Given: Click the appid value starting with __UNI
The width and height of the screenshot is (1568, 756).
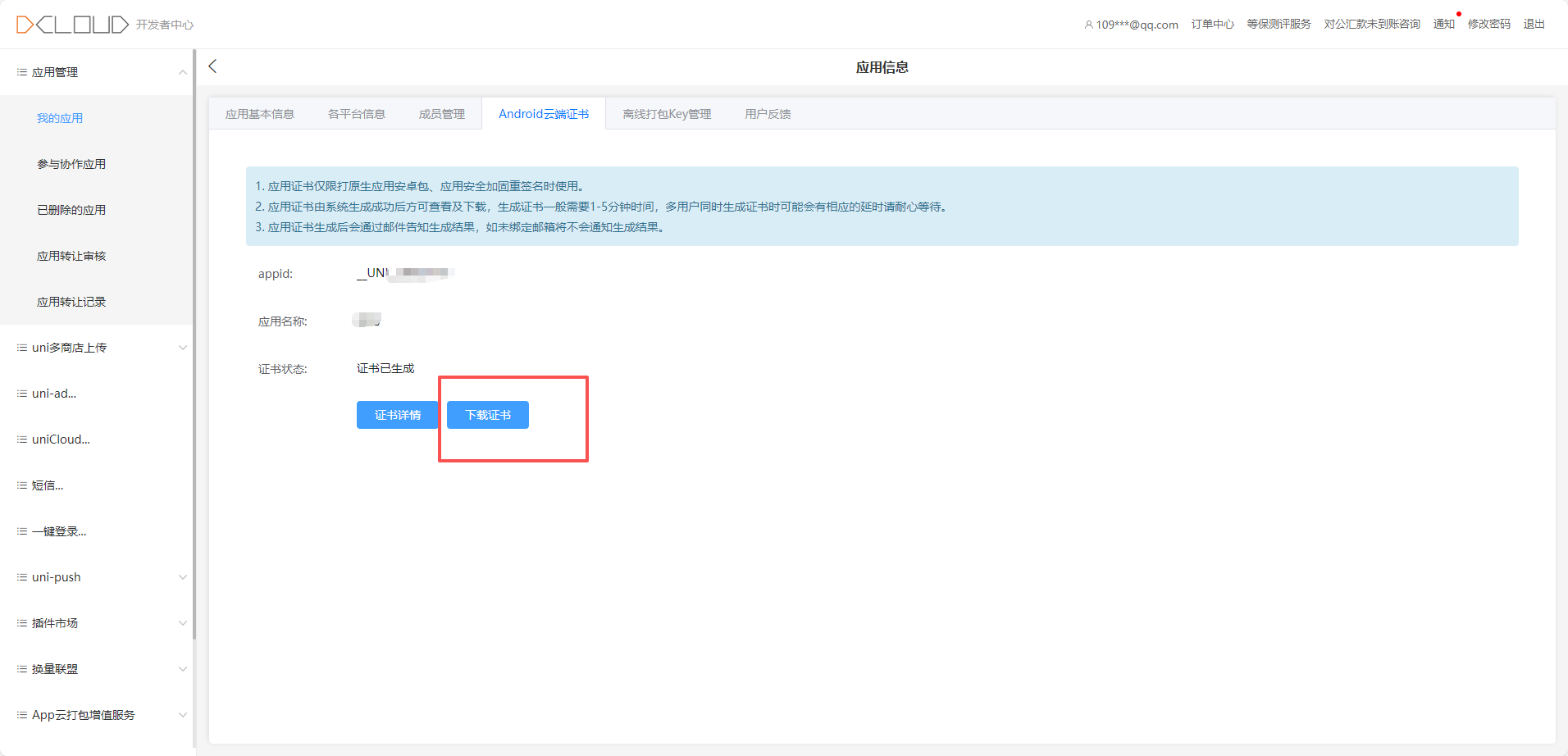Looking at the screenshot, I should [406, 273].
